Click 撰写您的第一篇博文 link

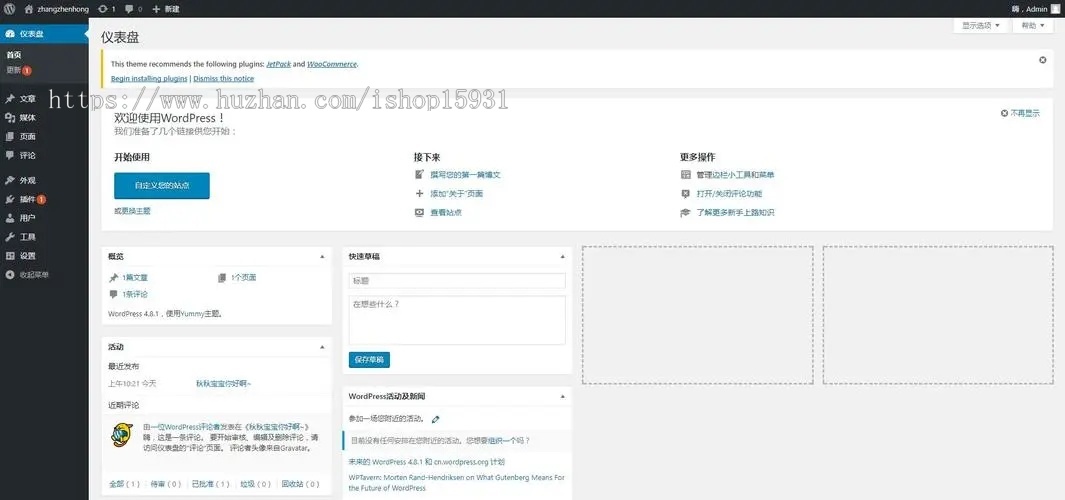pos(465,175)
